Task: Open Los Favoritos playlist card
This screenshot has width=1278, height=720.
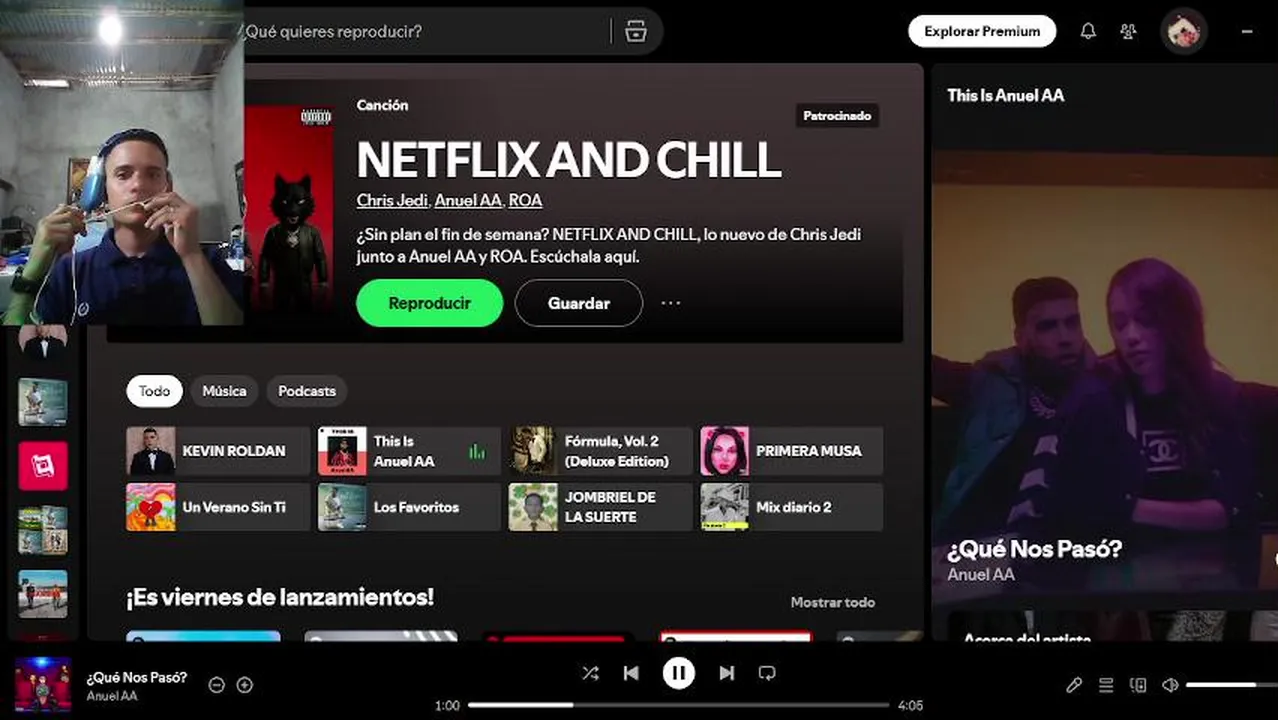Action: click(x=409, y=507)
